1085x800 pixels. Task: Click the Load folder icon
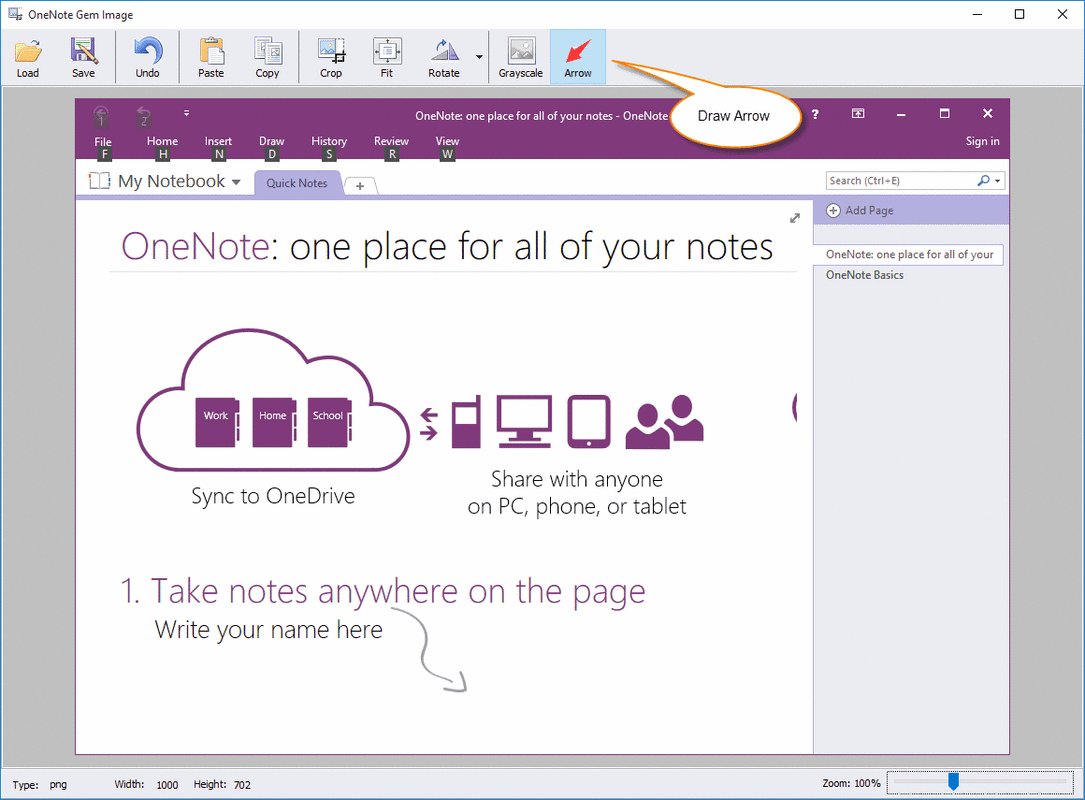point(28,57)
